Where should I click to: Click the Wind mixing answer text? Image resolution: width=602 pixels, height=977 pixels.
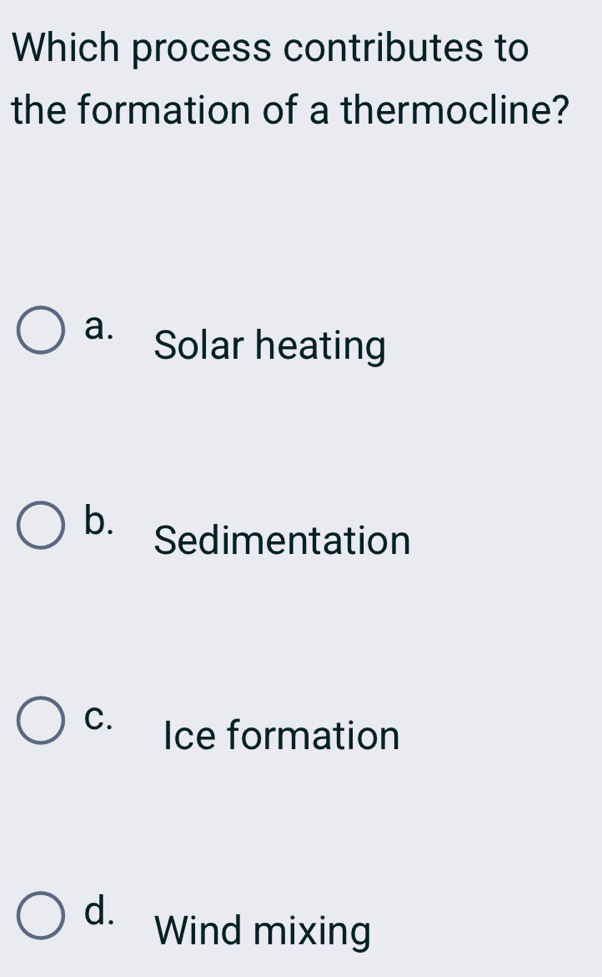click(x=262, y=932)
